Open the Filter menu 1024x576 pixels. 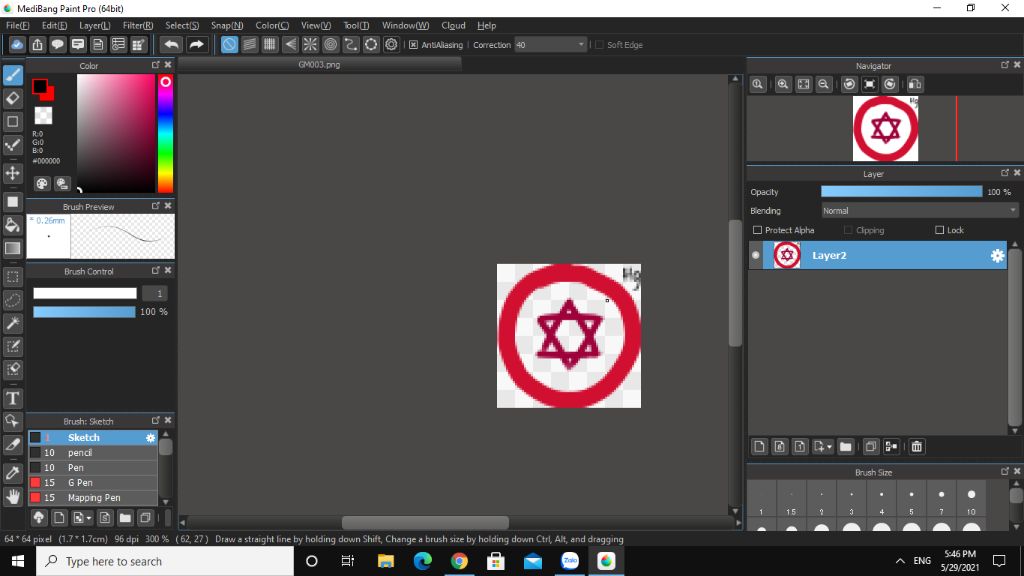(138, 25)
